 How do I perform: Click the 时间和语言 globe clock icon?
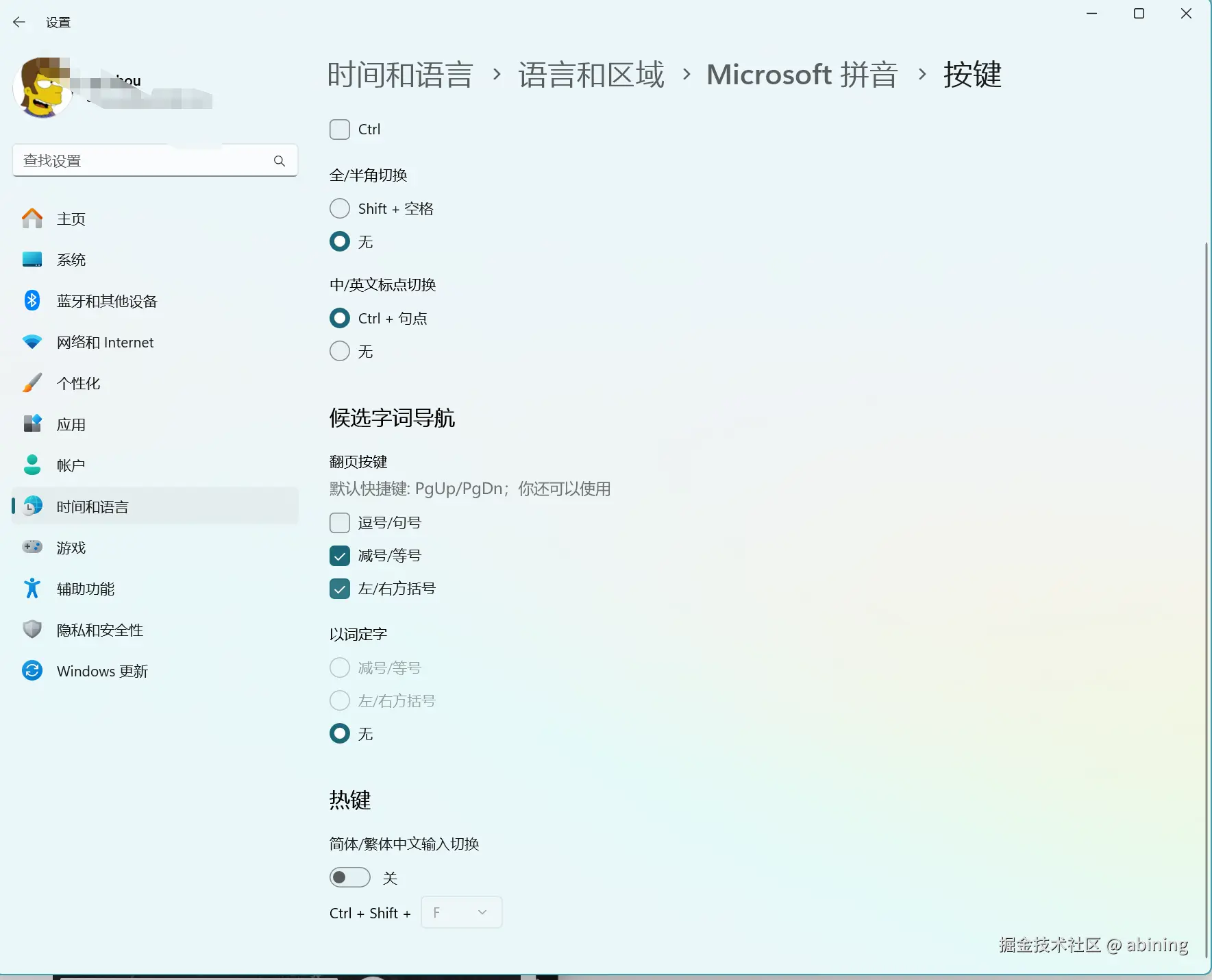pos(32,506)
